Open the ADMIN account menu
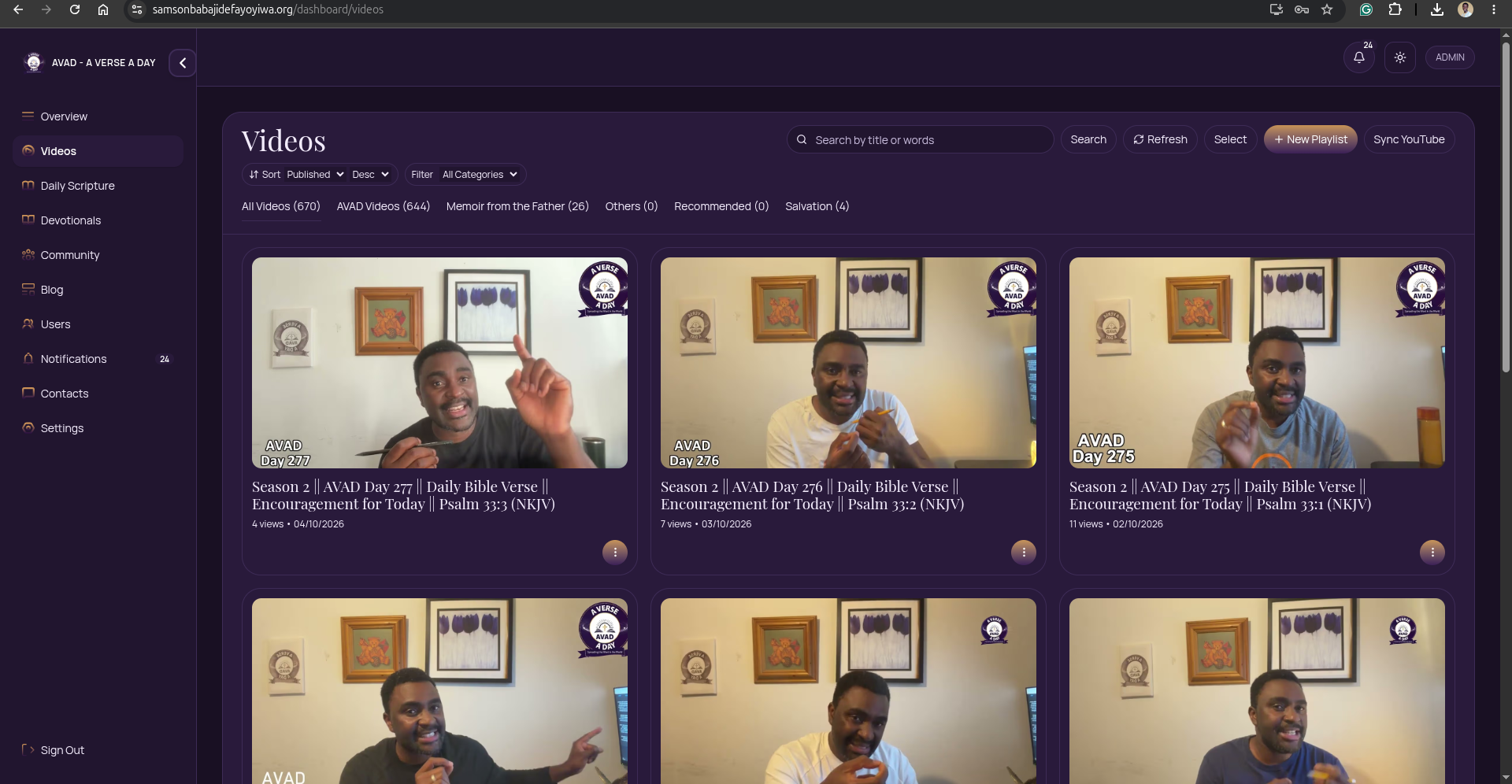Viewport: 1512px width, 784px height. 1450,57
